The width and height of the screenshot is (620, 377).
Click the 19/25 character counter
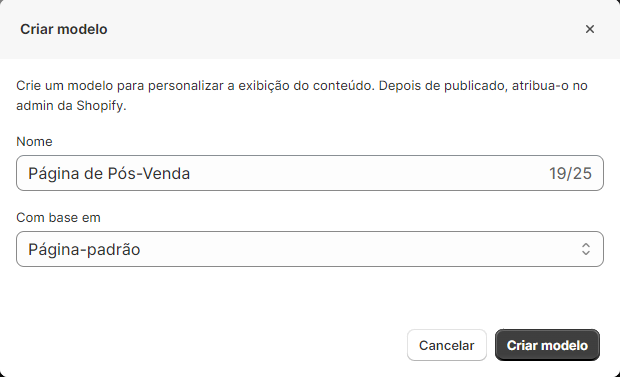click(570, 174)
